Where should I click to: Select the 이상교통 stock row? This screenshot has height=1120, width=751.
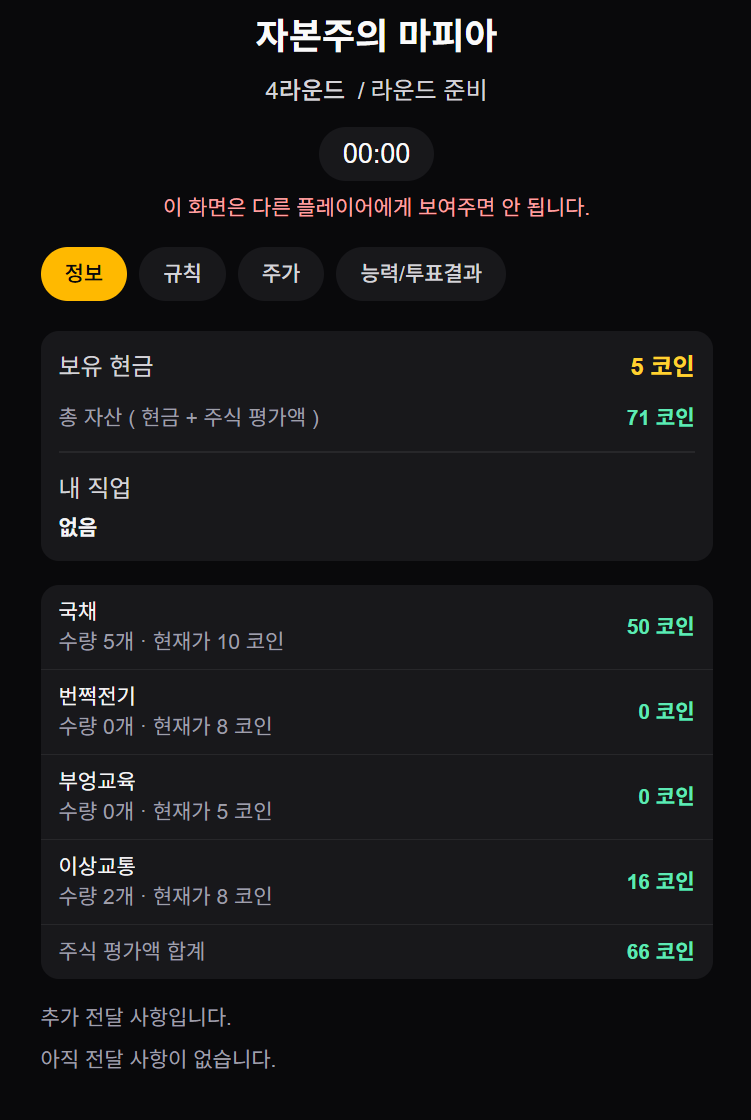377,882
